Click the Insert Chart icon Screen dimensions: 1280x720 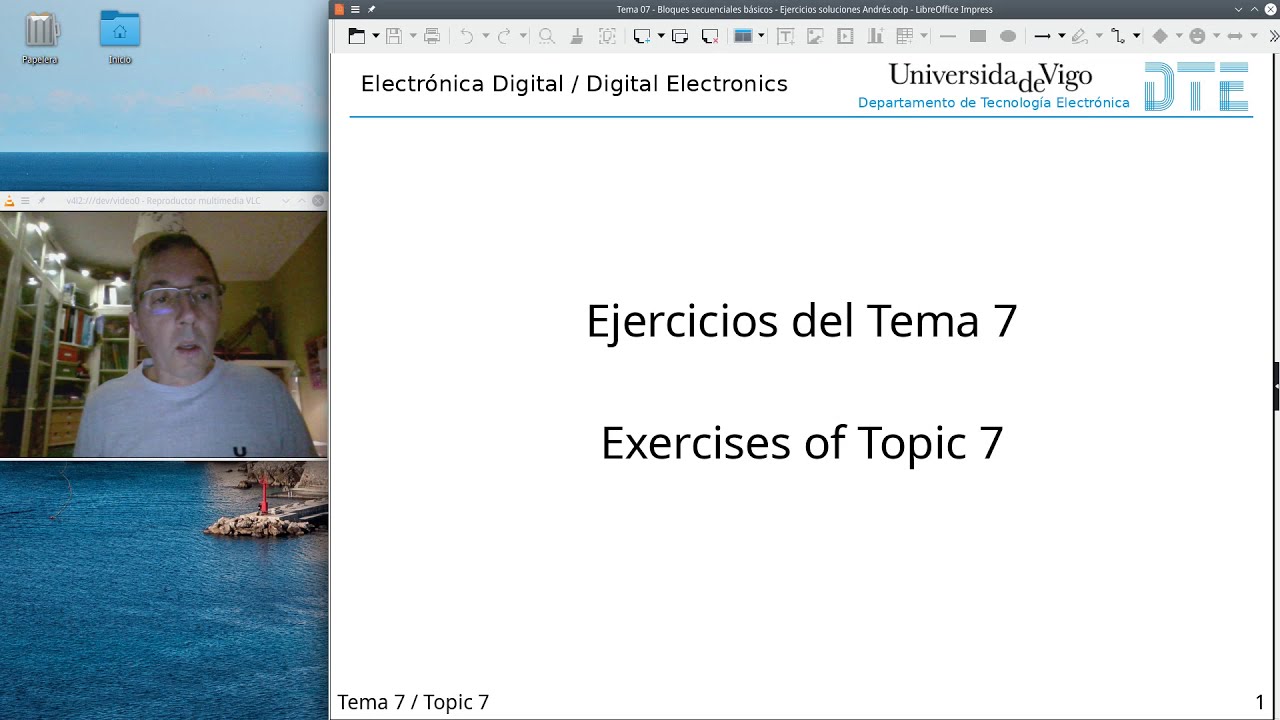[876, 36]
